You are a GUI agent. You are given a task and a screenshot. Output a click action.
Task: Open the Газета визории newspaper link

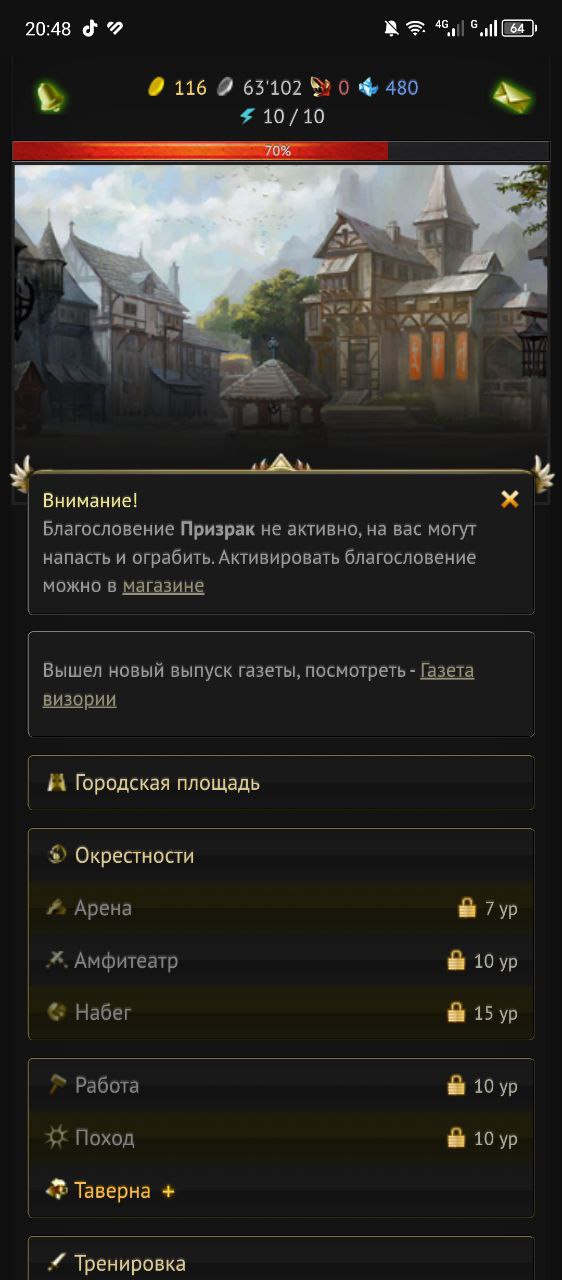(x=258, y=685)
